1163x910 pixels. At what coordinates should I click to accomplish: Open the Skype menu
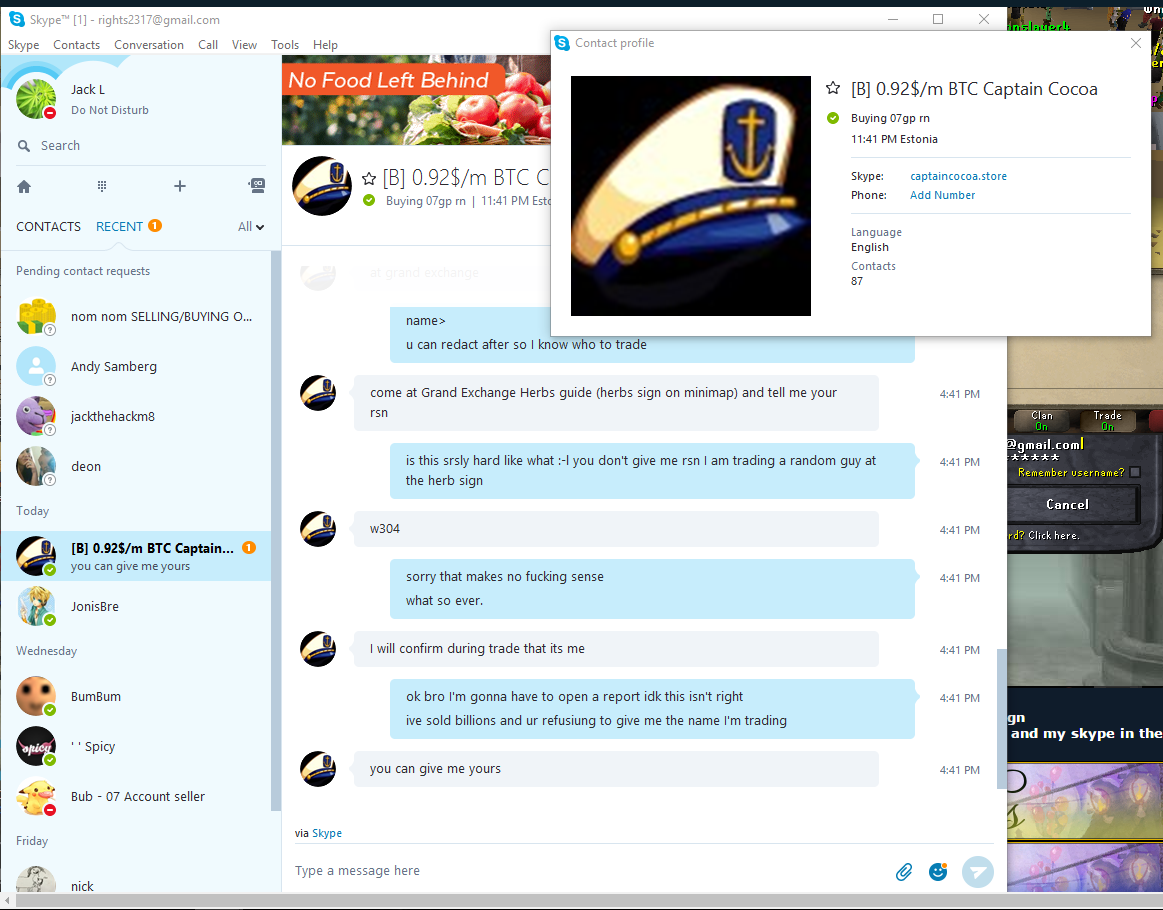(x=24, y=44)
